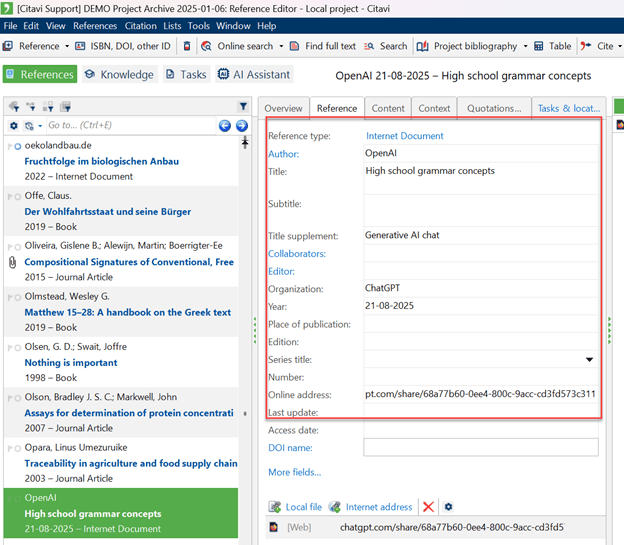
Task: Go forward with blue right arrow
Action: 242,126
